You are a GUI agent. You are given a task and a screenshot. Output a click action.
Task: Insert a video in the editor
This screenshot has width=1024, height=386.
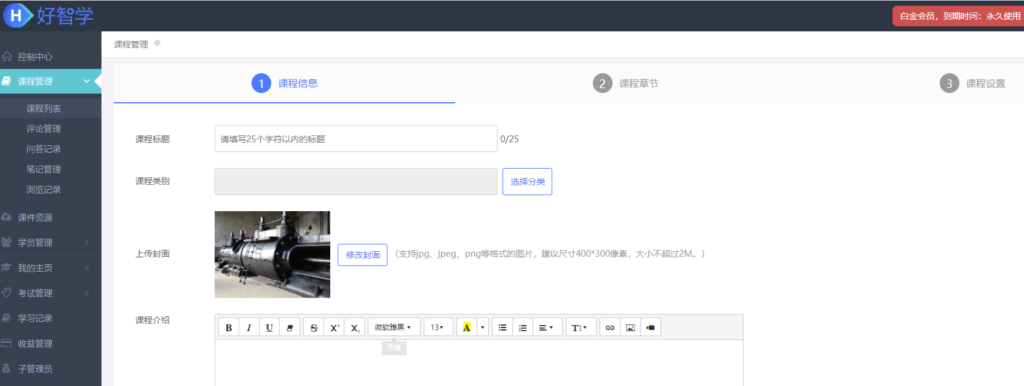pos(650,328)
